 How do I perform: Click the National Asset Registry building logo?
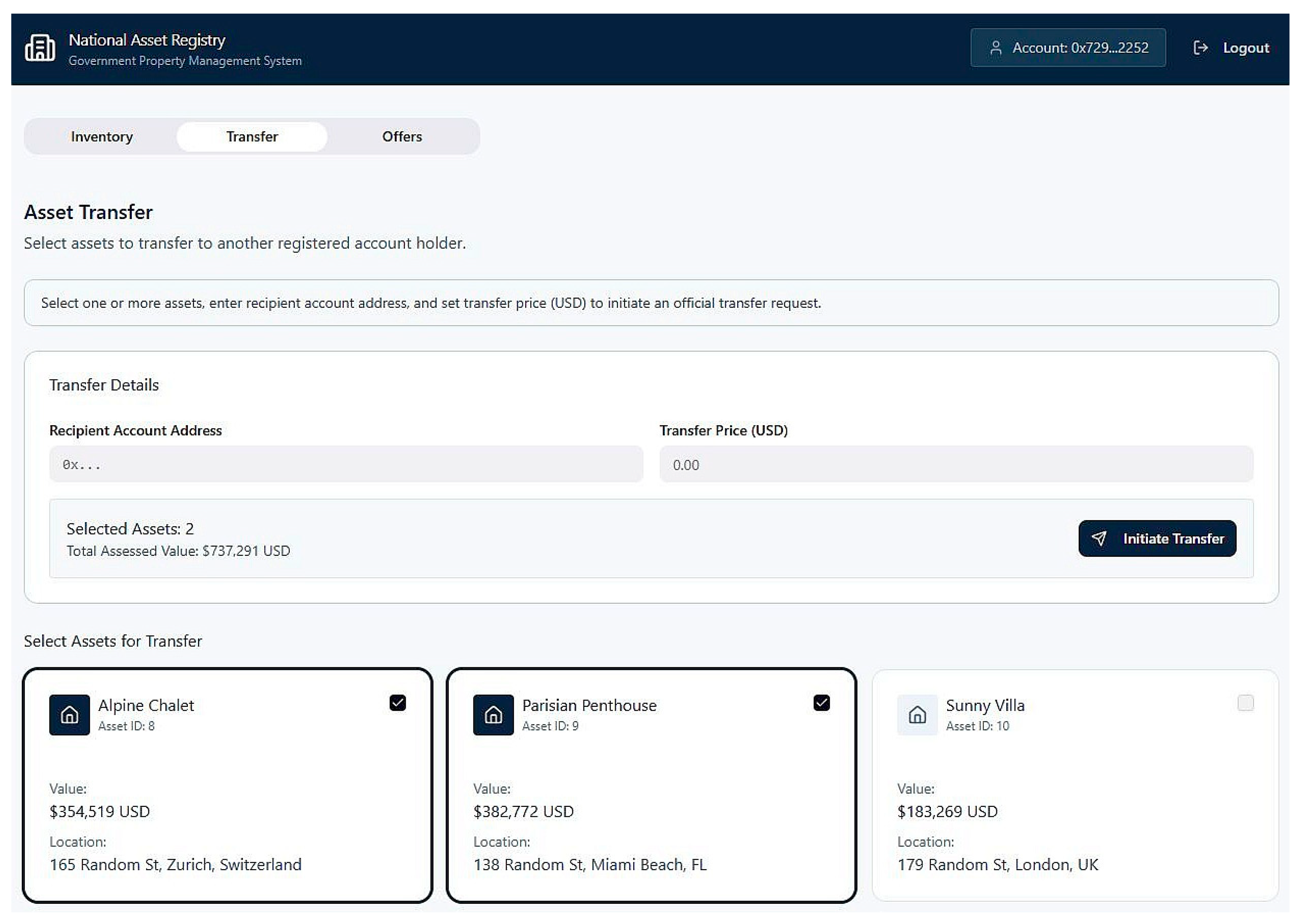(x=40, y=48)
